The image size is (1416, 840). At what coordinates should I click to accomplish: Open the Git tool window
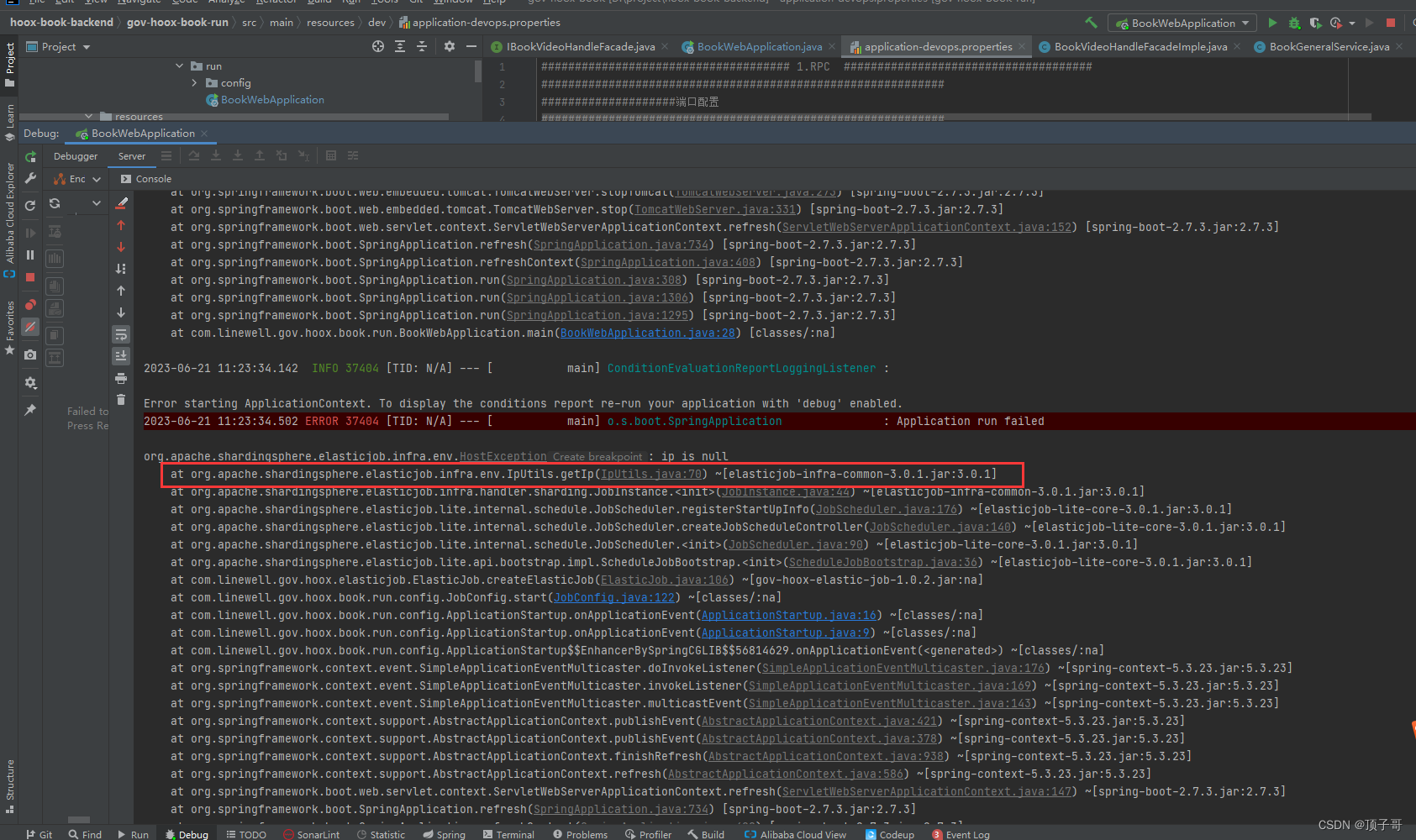(x=39, y=834)
